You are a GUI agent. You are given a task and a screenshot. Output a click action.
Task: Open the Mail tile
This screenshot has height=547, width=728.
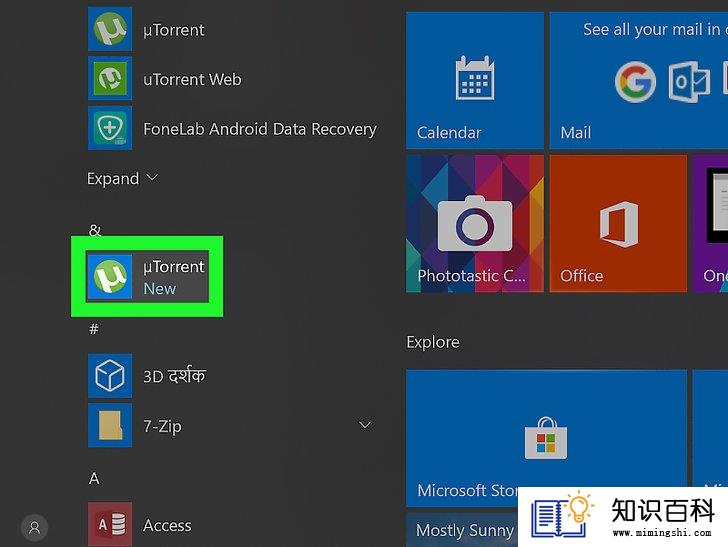click(639, 80)
